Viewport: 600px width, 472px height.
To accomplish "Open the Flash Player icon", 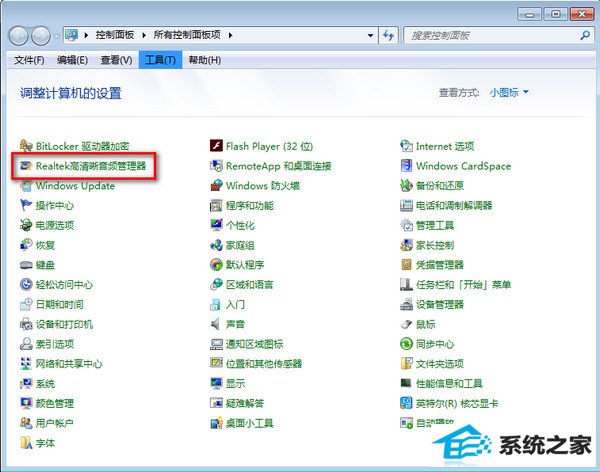I will click(x=216, y=146).
